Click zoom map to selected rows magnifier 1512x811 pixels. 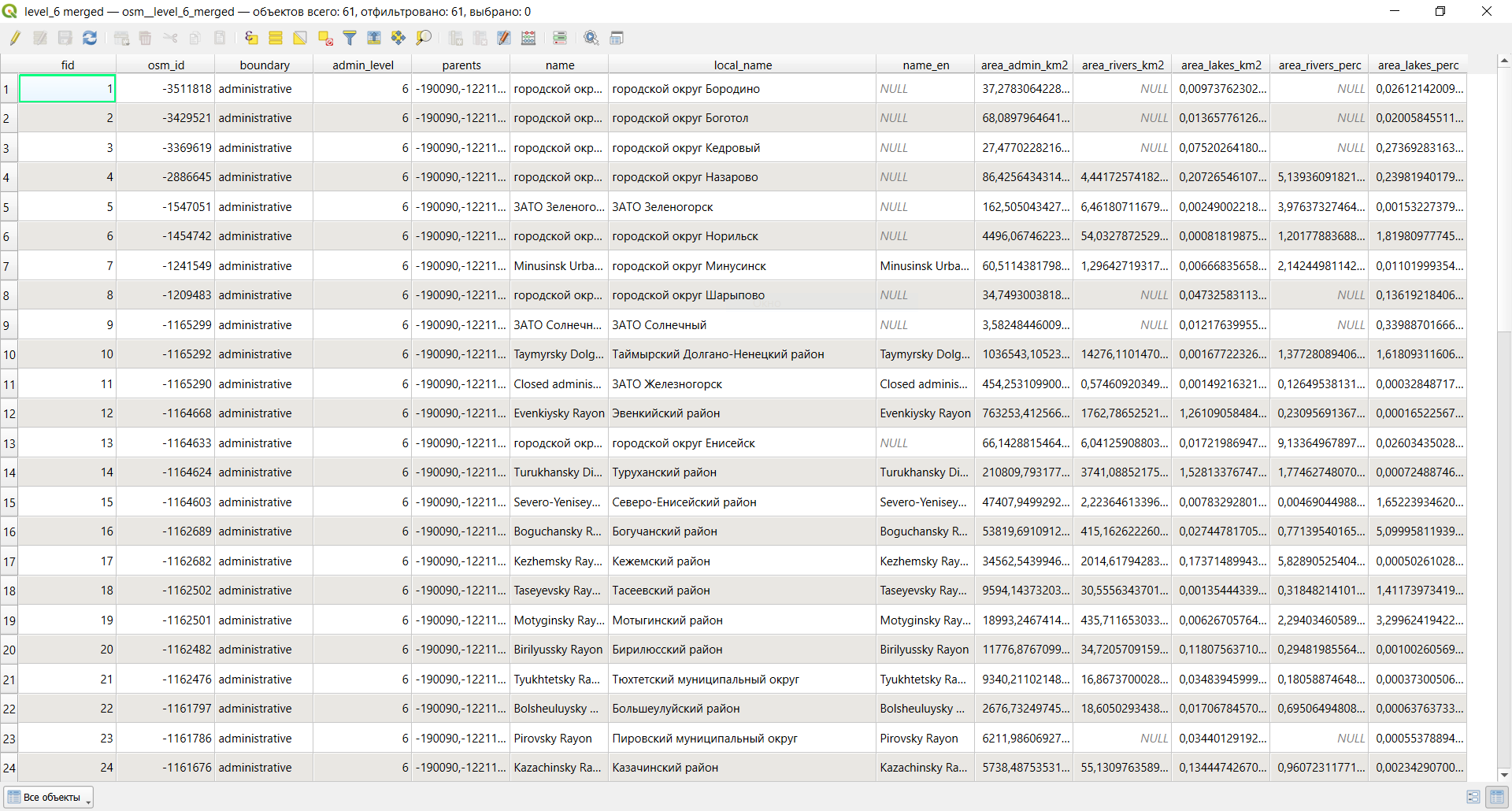pos(424,38)
